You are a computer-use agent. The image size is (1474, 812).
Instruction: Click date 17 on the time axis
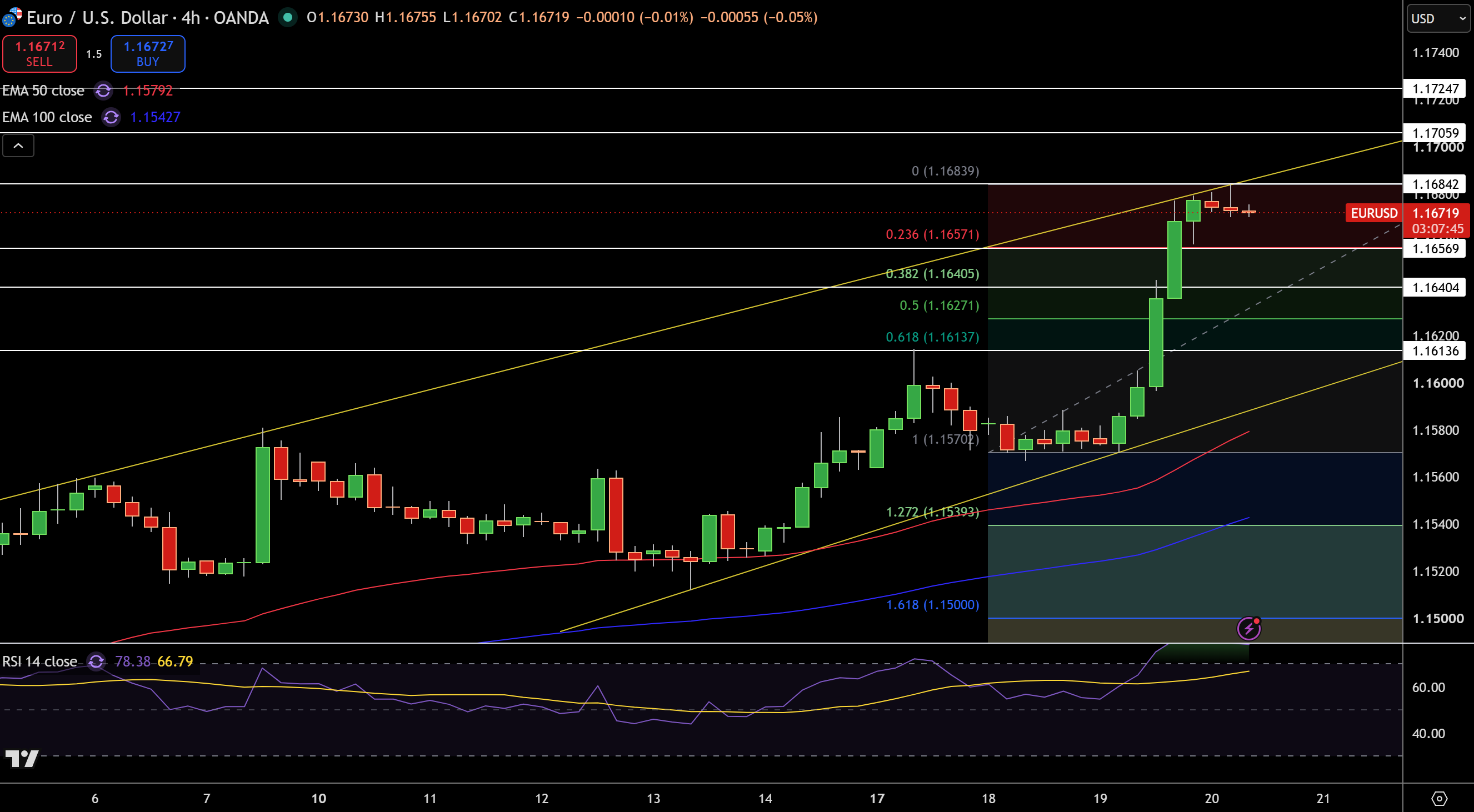(x=877, y=798)
